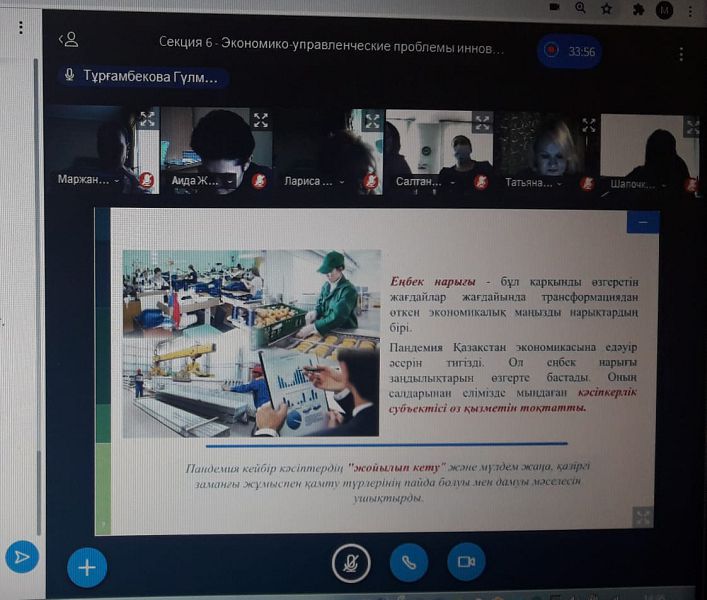The width and height of the screenshot is (707, 600).
Task: Expand the Лариса webcam to fullscreen
Action: [x=371, y=121]
